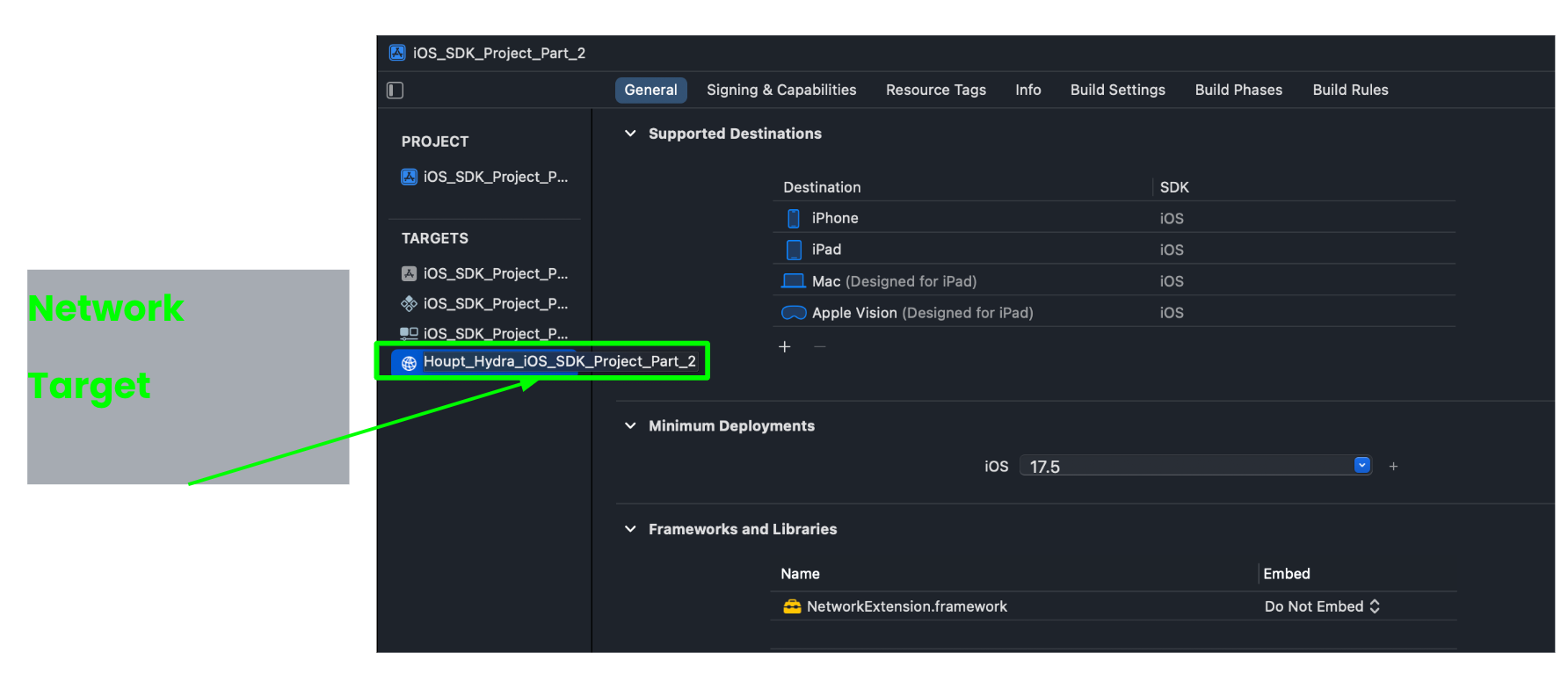
Task: Open the General tab
Action: 650,90
